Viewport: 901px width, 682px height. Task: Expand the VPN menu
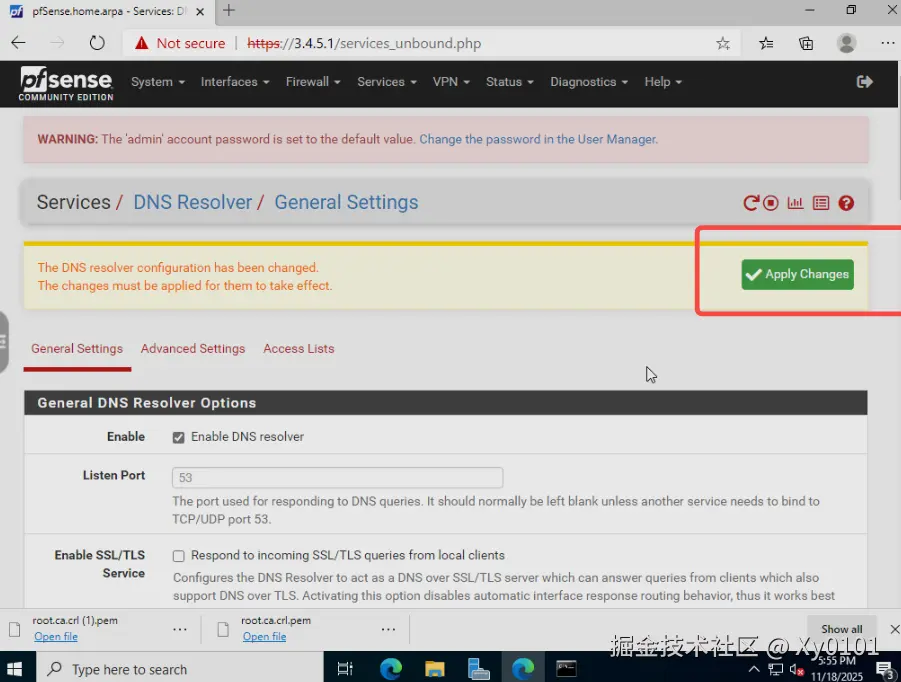click(451, 82)
